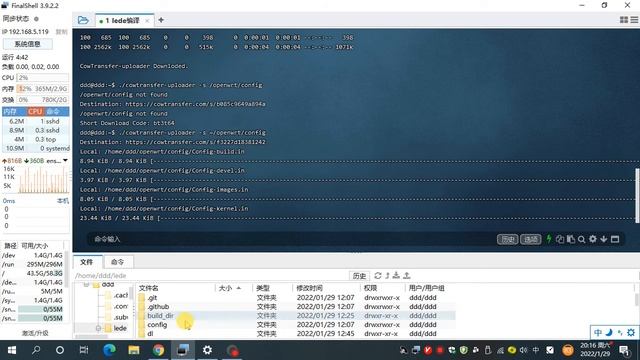This screenshot has height=360, width=640.
Task: Click the download file icon in the file toolbar
Action: click(x=396, y=276)
